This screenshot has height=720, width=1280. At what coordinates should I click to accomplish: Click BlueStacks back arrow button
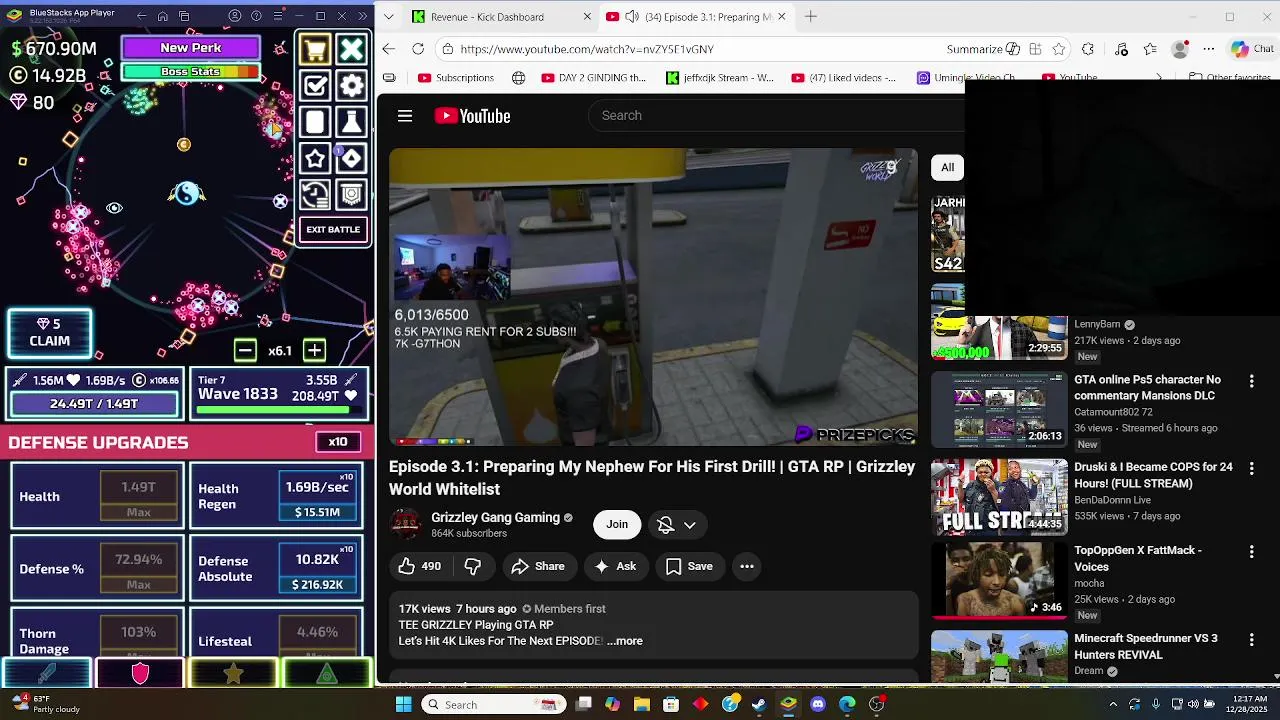[141, 16]
